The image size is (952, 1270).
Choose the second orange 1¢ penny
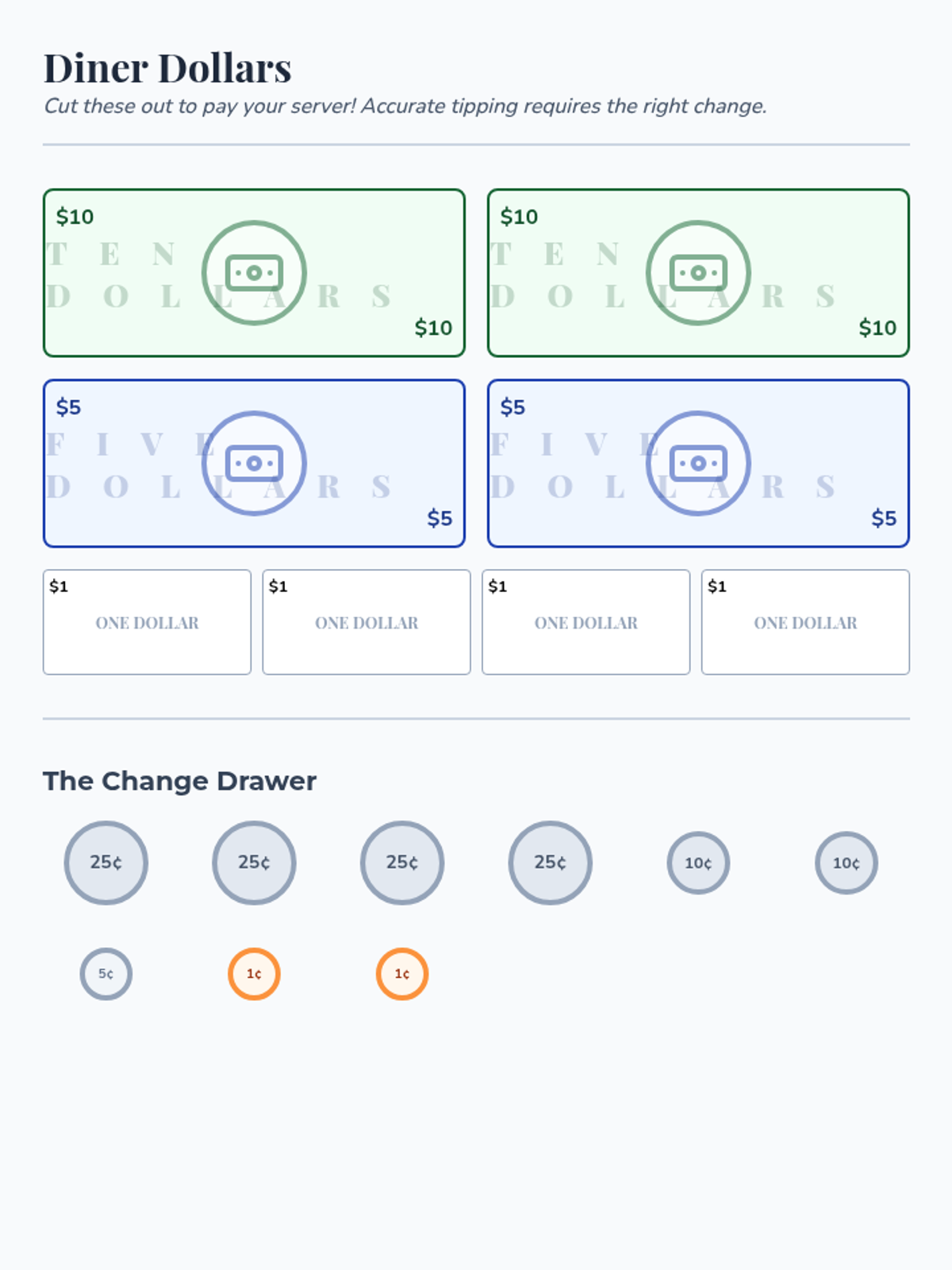(402, 974)
